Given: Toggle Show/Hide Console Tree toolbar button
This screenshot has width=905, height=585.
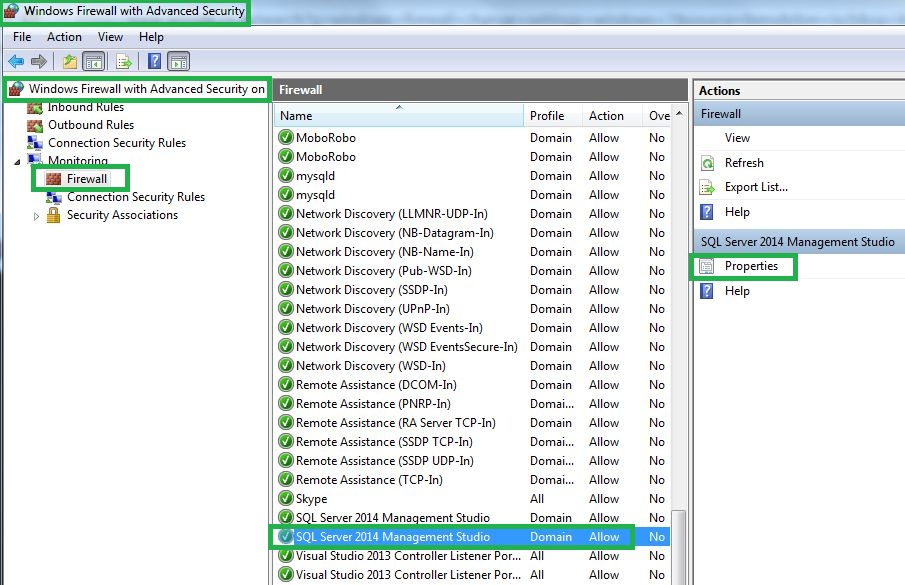Looking at the screenshot, I should pyautogui.click(x=93, y=62).
